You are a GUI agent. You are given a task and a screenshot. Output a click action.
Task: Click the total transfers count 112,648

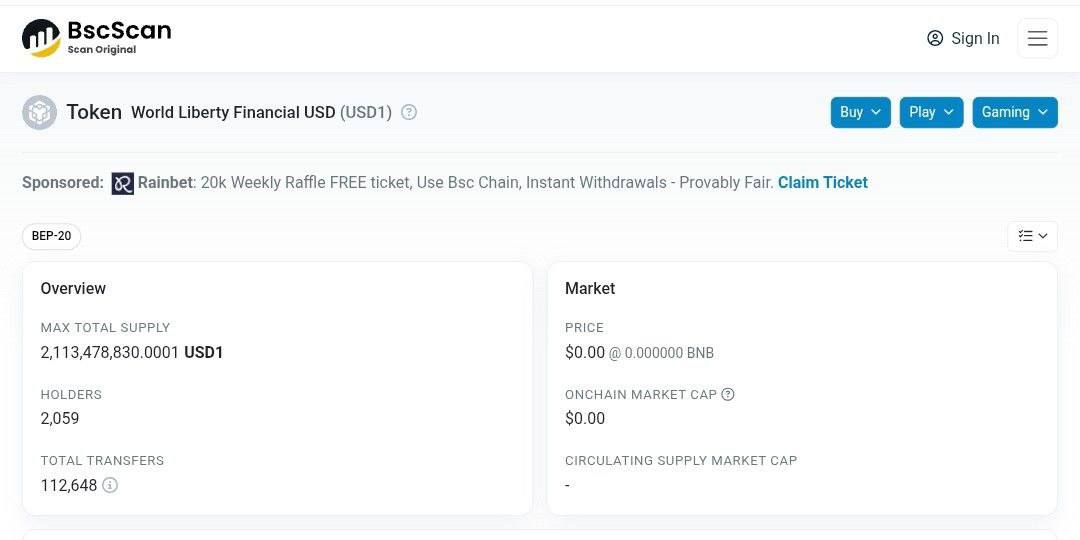click(69, 485)
